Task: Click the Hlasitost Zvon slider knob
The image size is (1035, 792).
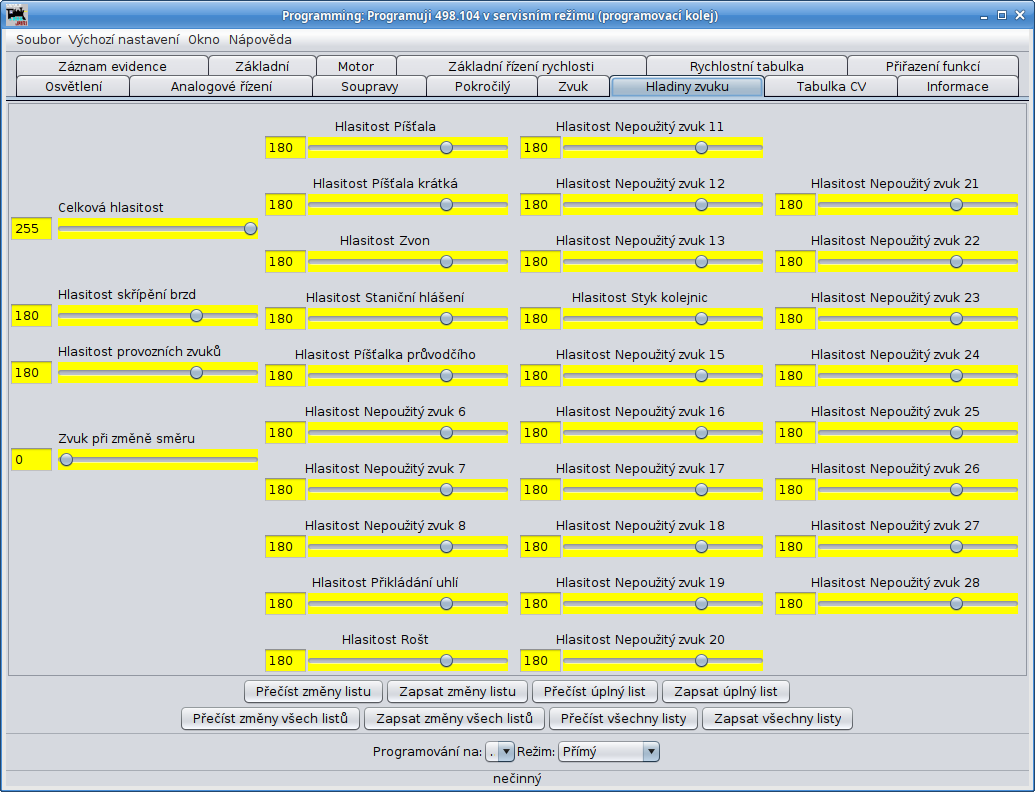Action: pyautogui.click(x=446, y=262)
